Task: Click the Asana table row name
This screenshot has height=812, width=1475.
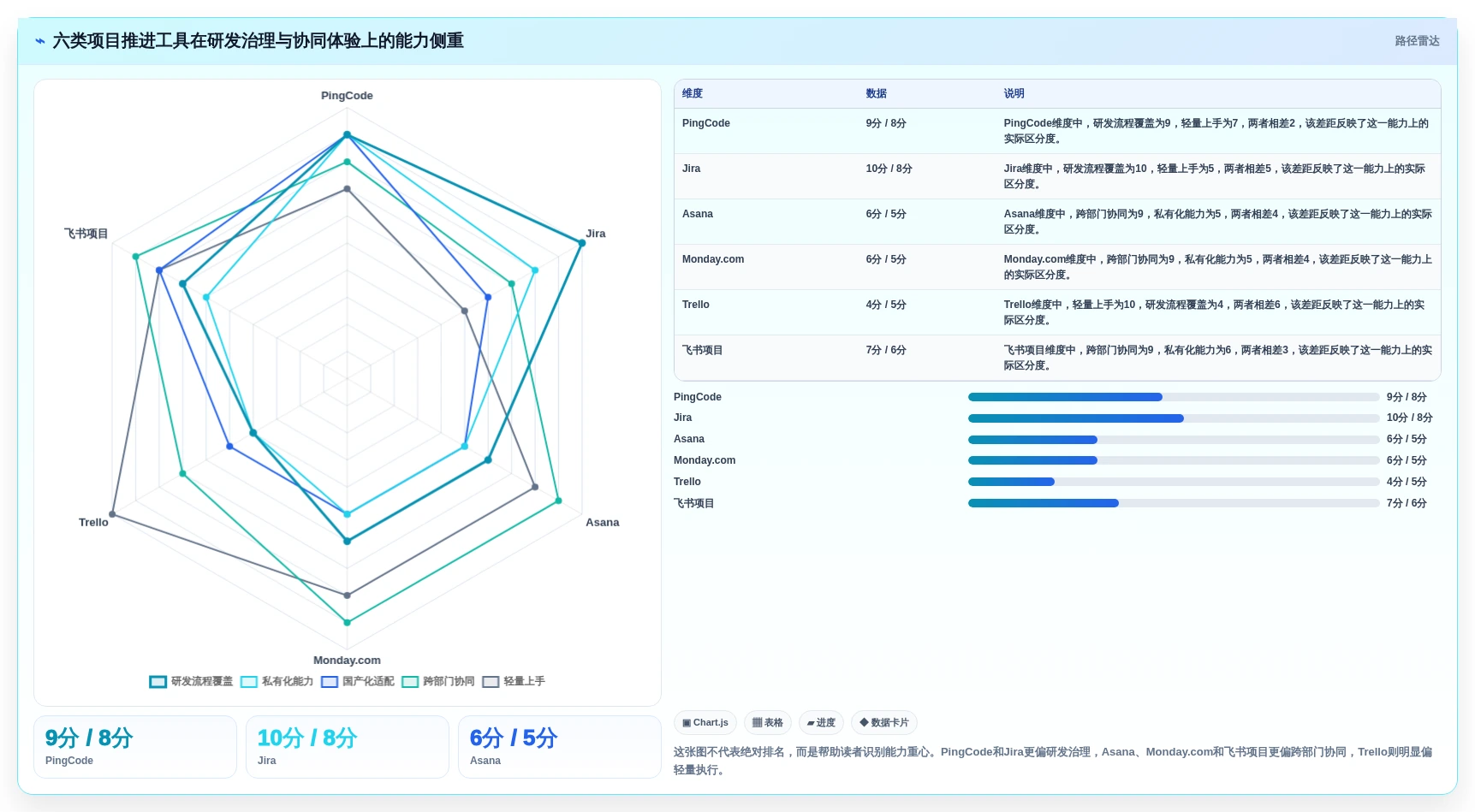Action: [x=698, y=214]
